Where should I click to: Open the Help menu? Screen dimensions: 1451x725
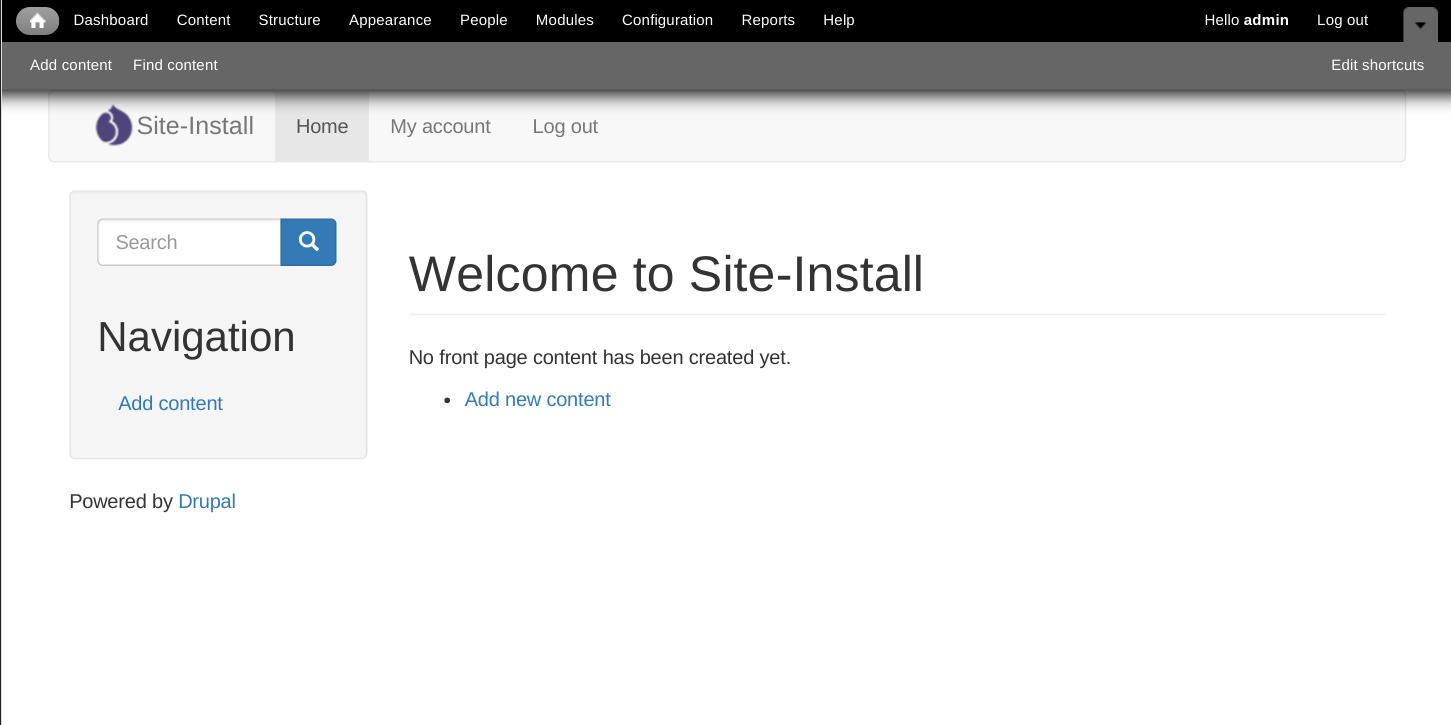(838, 20)
